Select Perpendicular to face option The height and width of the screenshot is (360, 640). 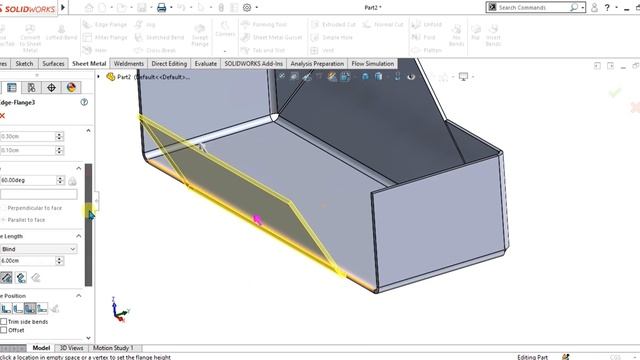[x=31, y=208]
